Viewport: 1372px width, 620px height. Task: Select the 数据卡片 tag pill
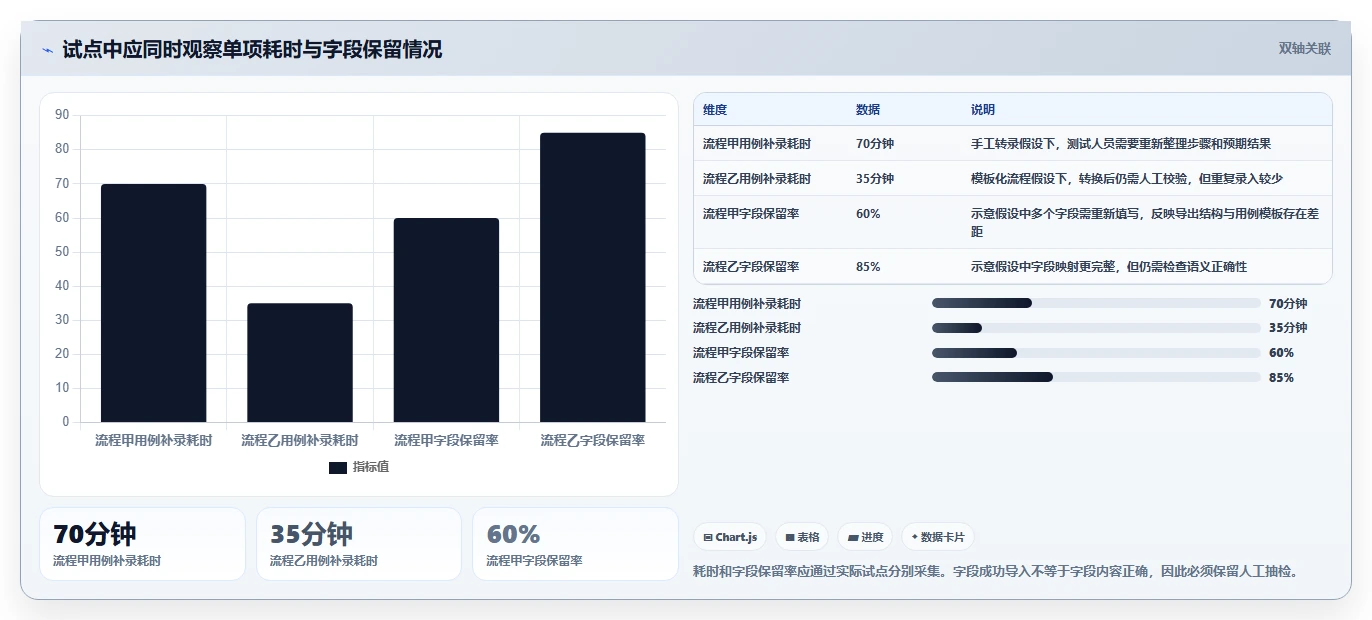pos(937,537)
